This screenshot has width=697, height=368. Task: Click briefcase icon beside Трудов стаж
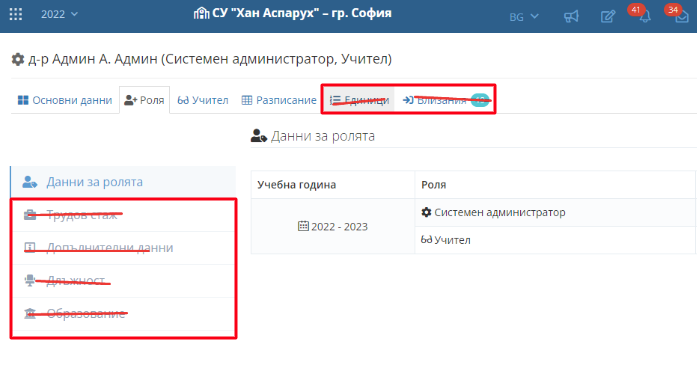[x=30, y=215]
